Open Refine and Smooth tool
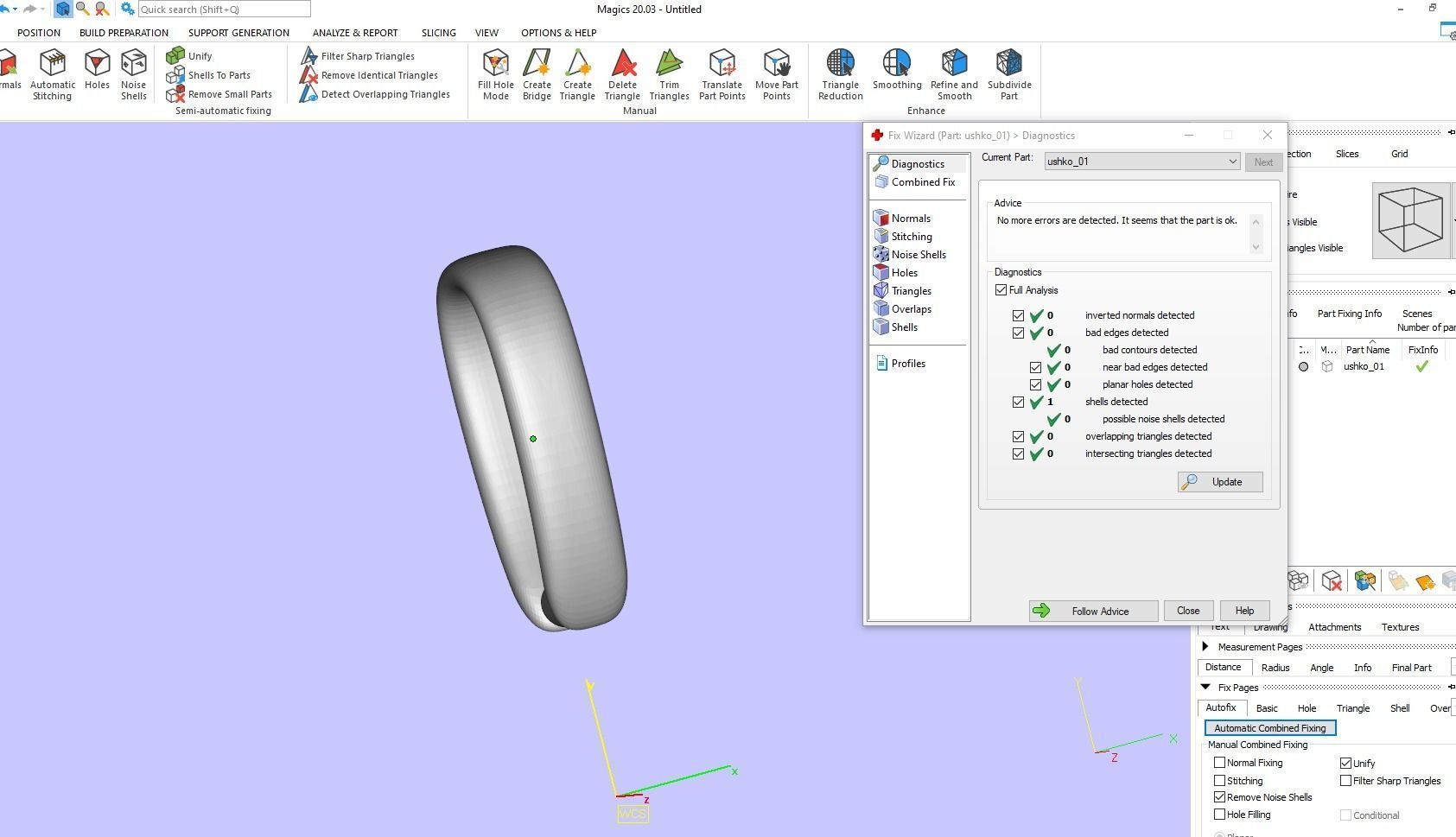Image resolution: width=1456 pixels, height=837 pixels. coord(954,75)
